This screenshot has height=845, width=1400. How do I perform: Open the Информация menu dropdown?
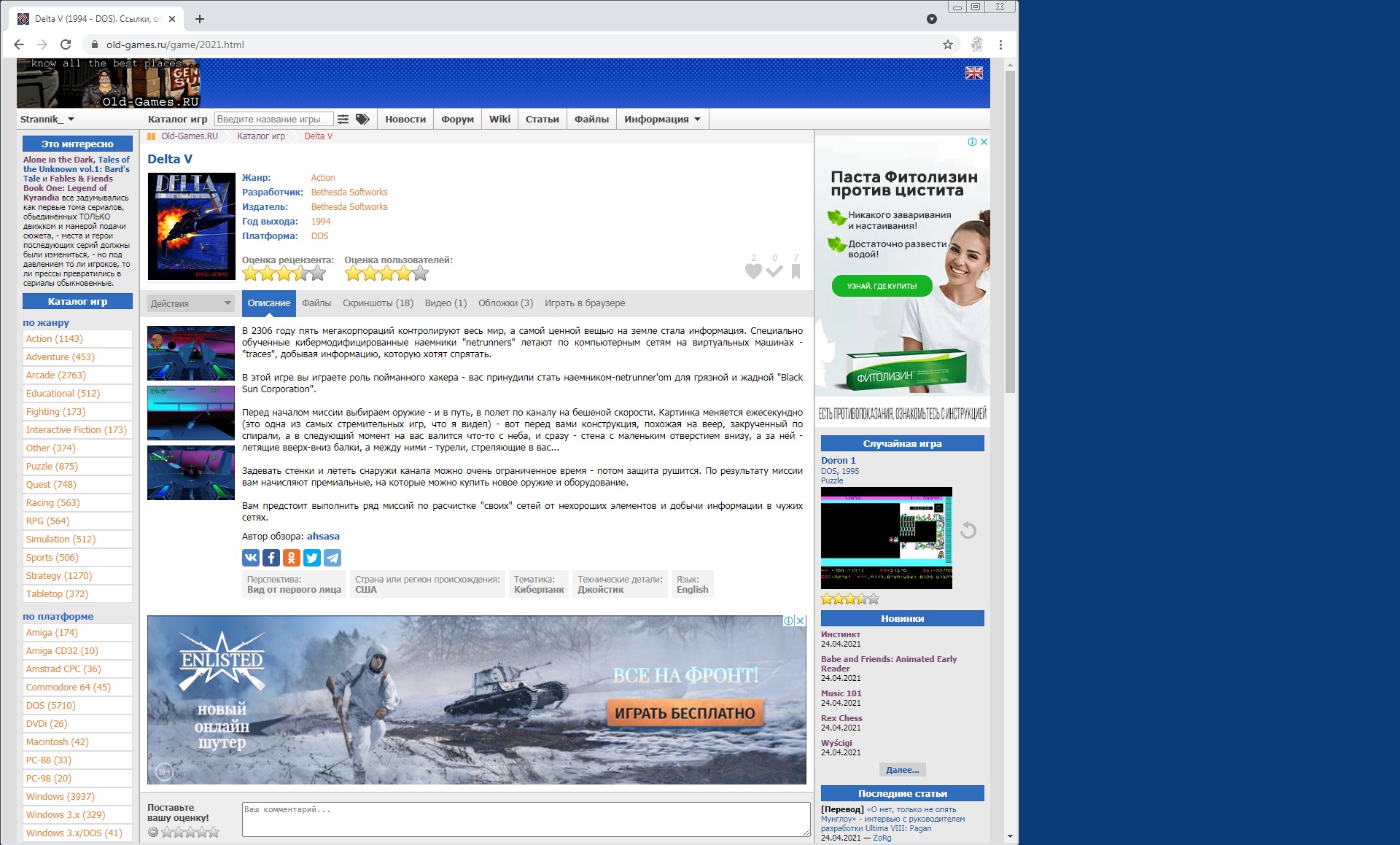pyautogui.click(x=661, y=119)
